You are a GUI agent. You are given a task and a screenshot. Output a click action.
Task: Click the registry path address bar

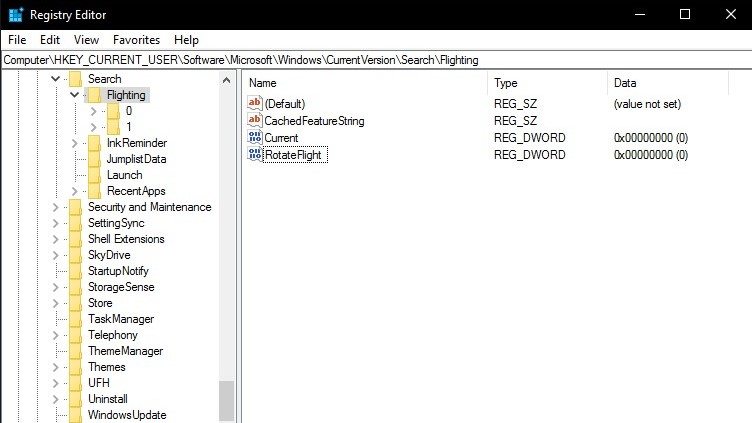(376, 61)
